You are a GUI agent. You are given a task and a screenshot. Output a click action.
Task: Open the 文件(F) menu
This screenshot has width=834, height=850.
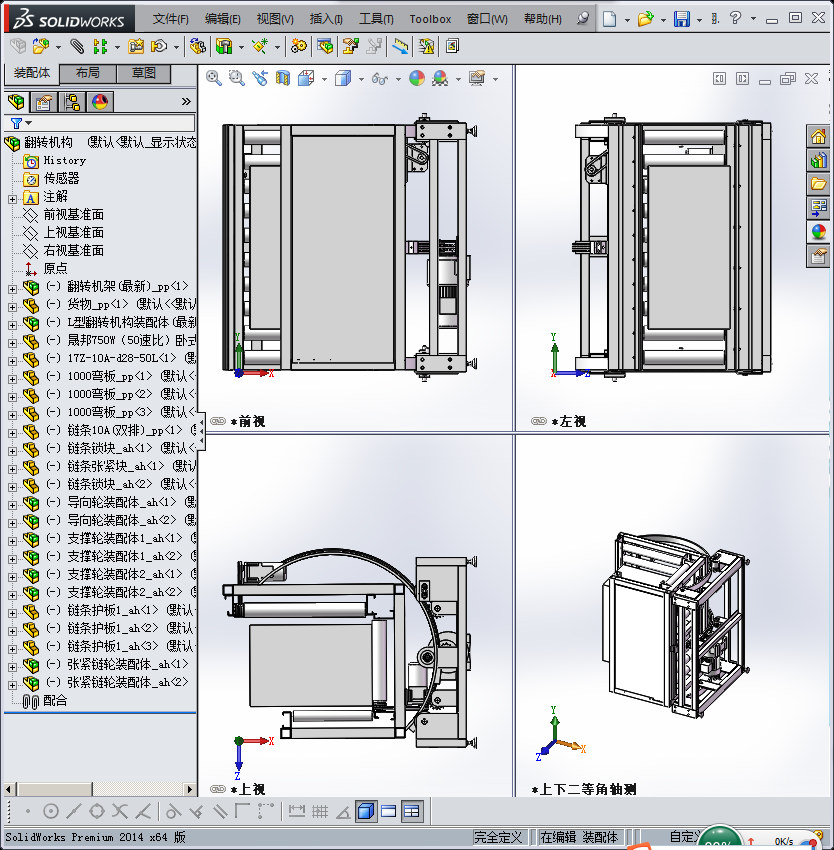pos(171,19)
